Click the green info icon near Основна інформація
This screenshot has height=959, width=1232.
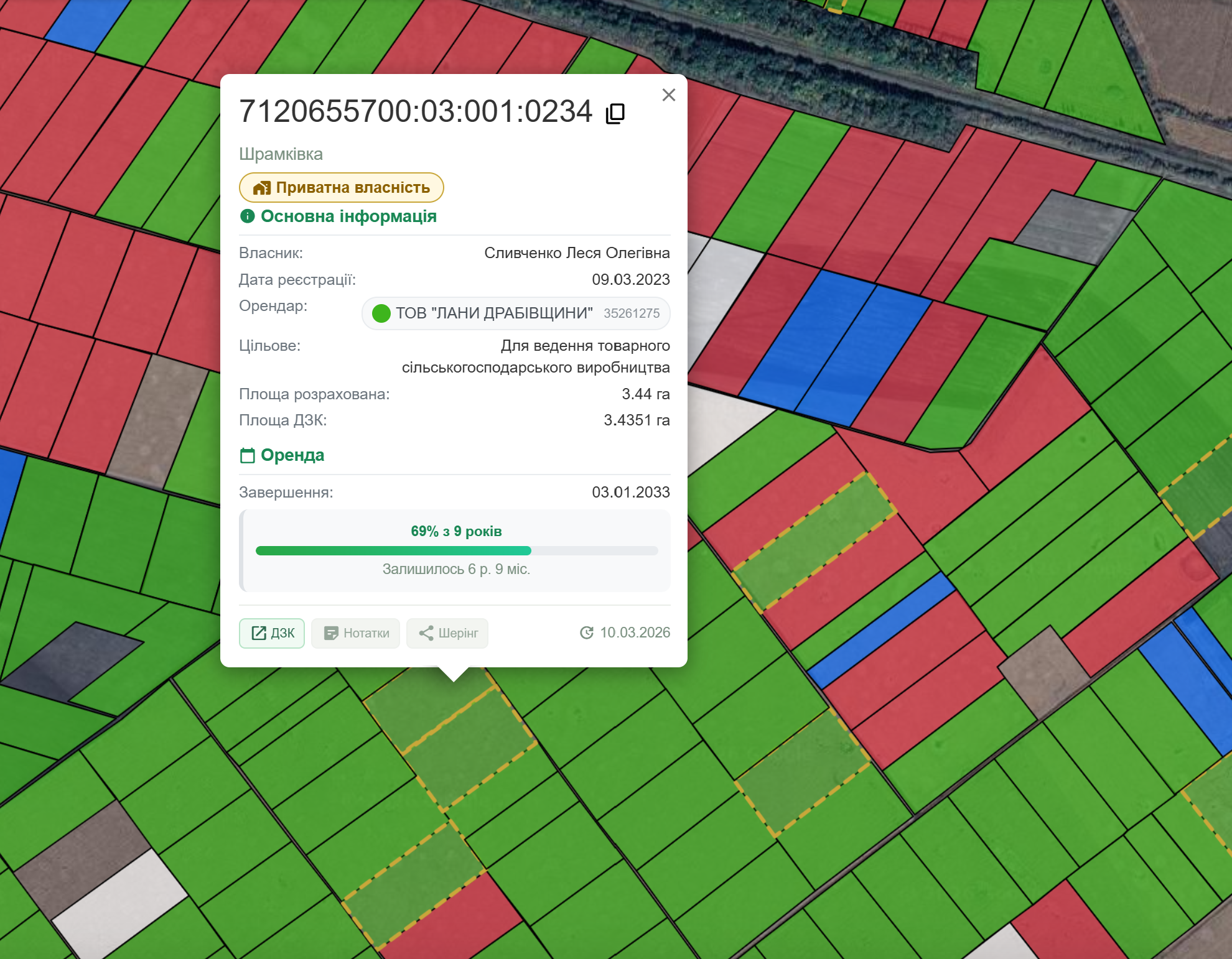(247, 216)
